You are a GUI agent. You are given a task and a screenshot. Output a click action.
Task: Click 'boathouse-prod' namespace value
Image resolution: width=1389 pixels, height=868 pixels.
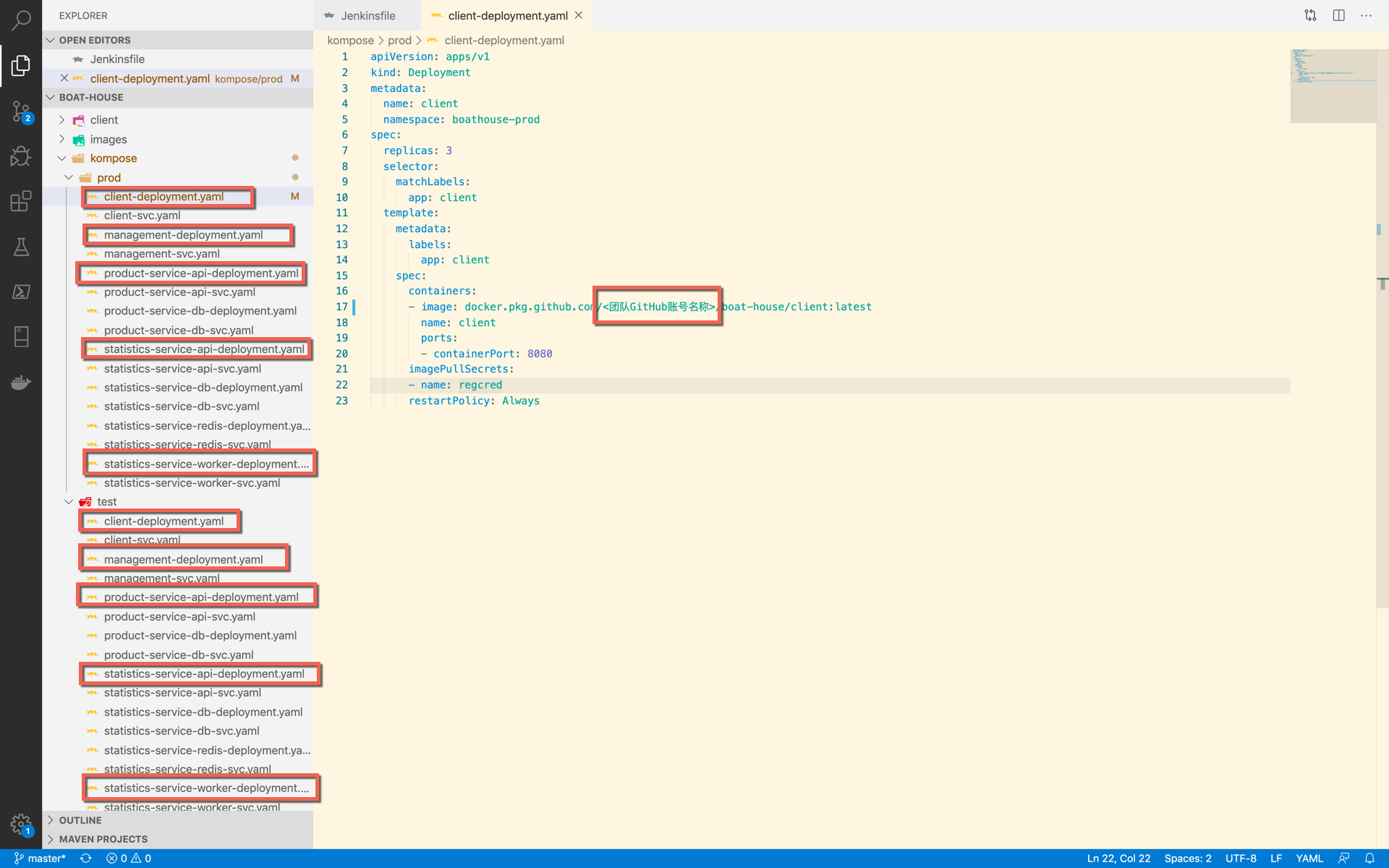pyautogui.click(x=496, y=119)
